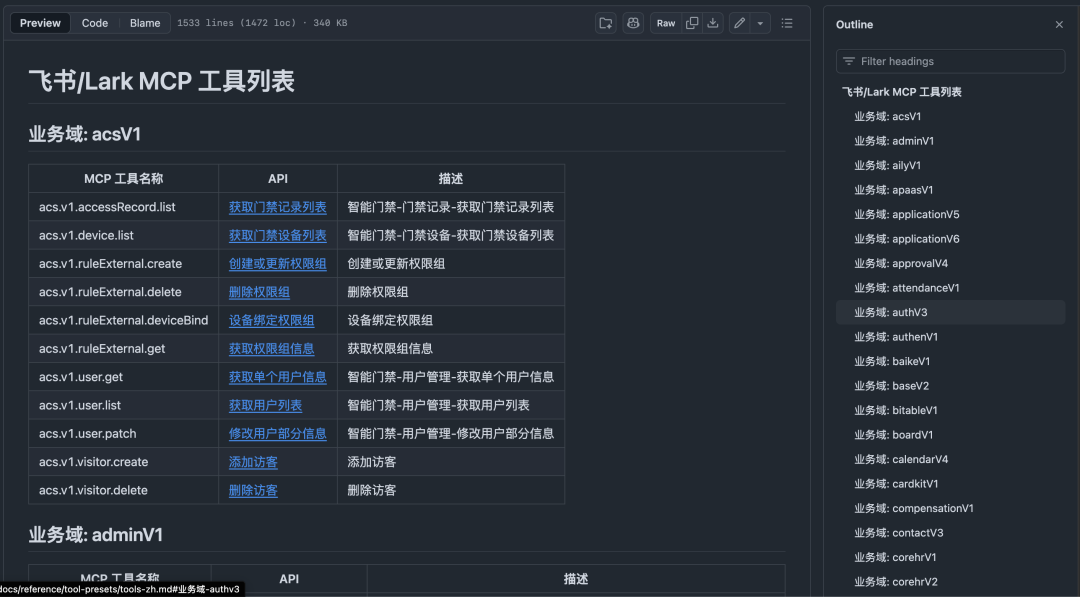Download the raw markdown file
Screen dimensions: 1080x597
coord(712,22)
